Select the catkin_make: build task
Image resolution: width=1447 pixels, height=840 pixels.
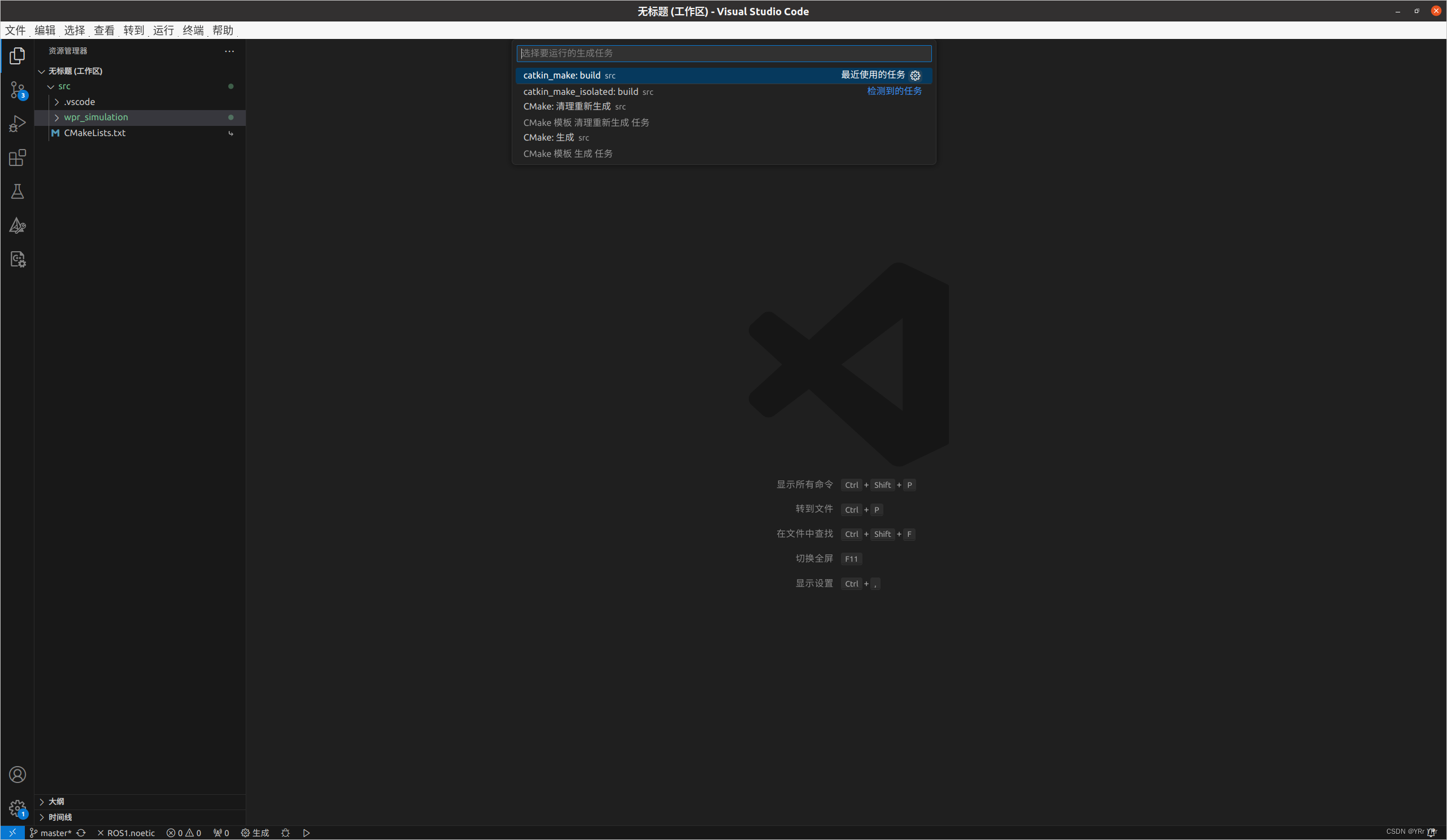723,75
